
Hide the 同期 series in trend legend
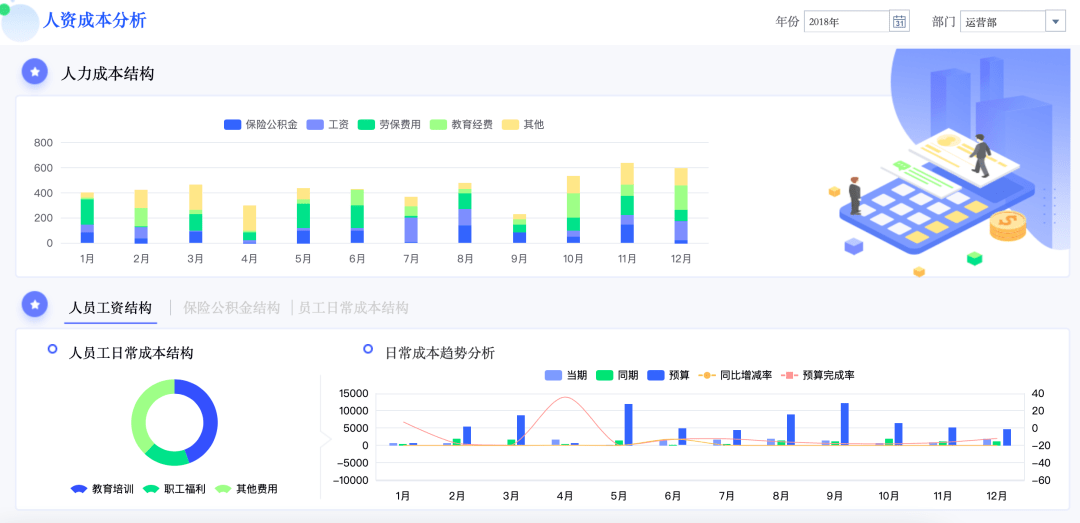[x=617, y=376]
